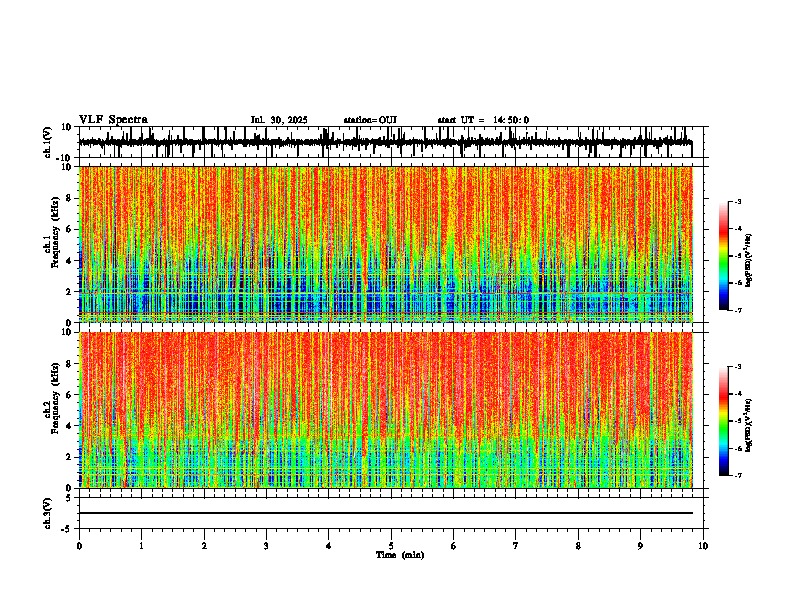Viewport: 792px width, 612px height.
Task: Click time axis tick label "9"
Action: 640,546
